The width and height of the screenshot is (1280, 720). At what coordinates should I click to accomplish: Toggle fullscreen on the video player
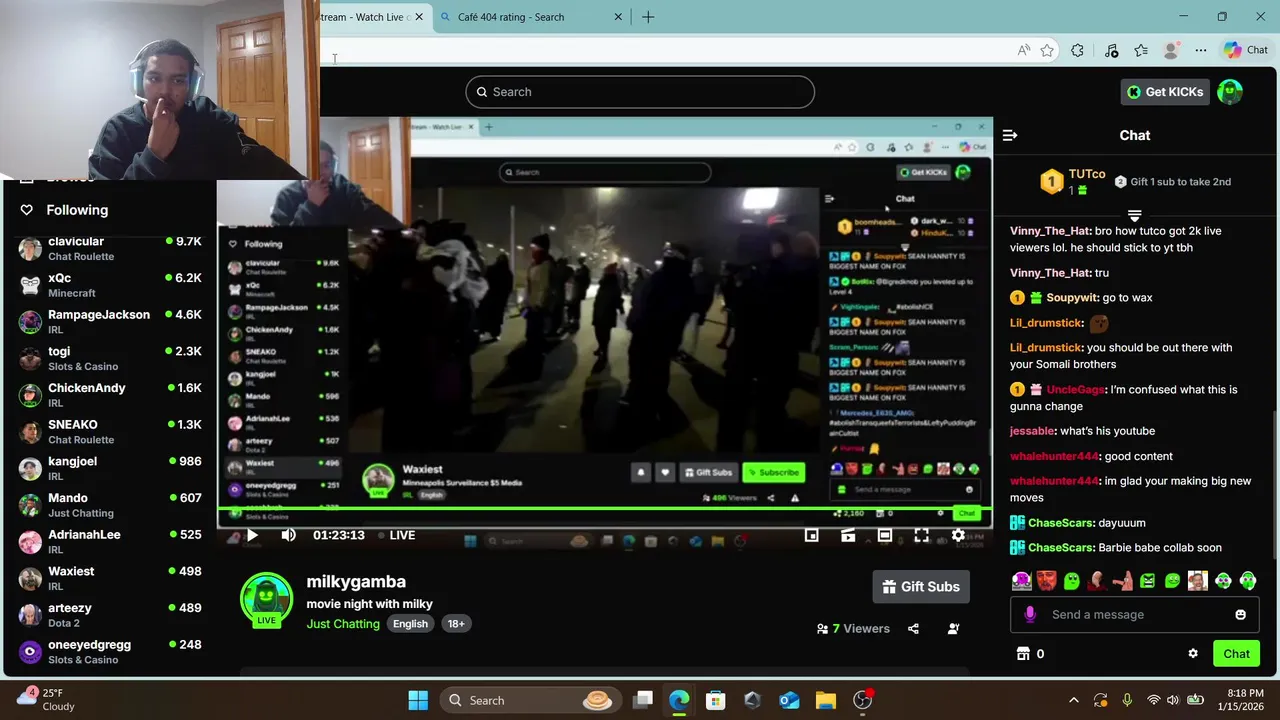tap(921, 535)
